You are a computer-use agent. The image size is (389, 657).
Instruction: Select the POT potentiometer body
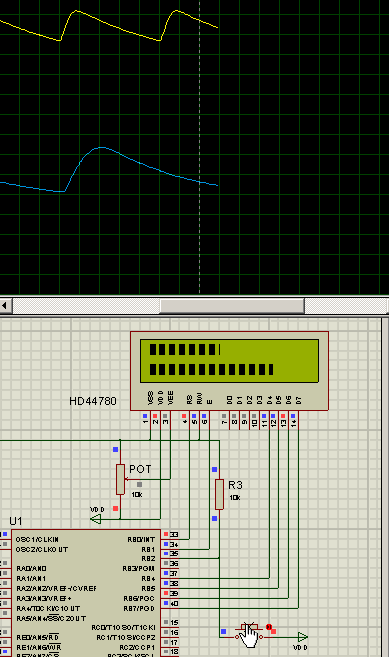pyautogui.click(x=120, y=479)
